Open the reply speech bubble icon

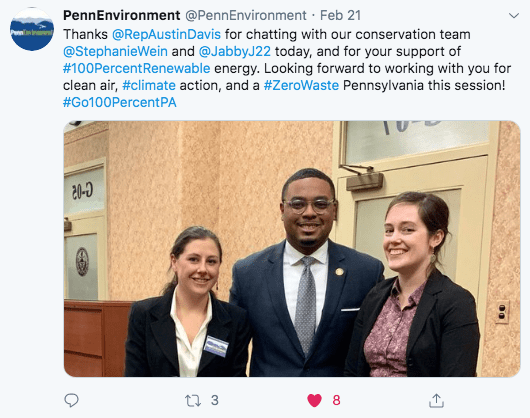(x=71, y=400)
